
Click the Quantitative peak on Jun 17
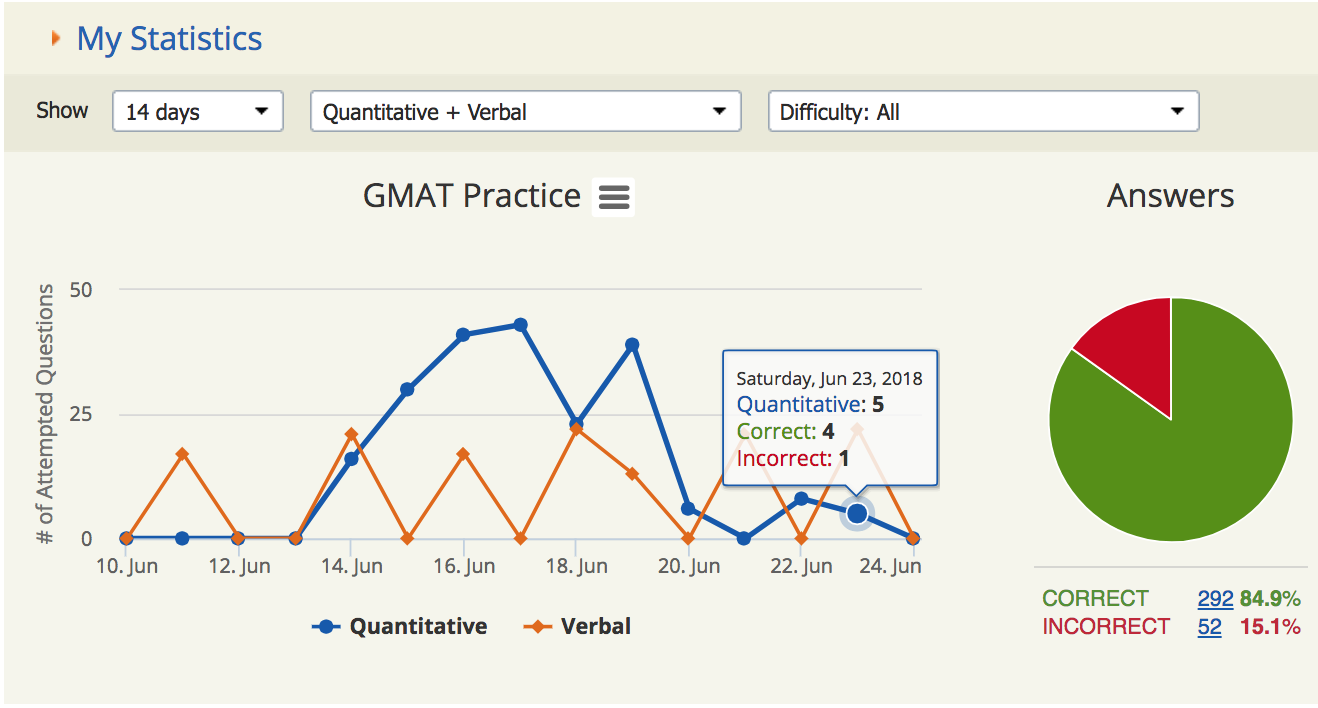coord(521,324)
